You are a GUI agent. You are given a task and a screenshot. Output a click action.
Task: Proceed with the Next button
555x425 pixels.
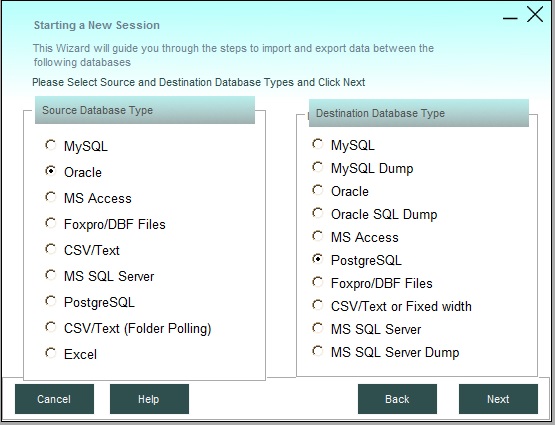click(x=498, y=399)
